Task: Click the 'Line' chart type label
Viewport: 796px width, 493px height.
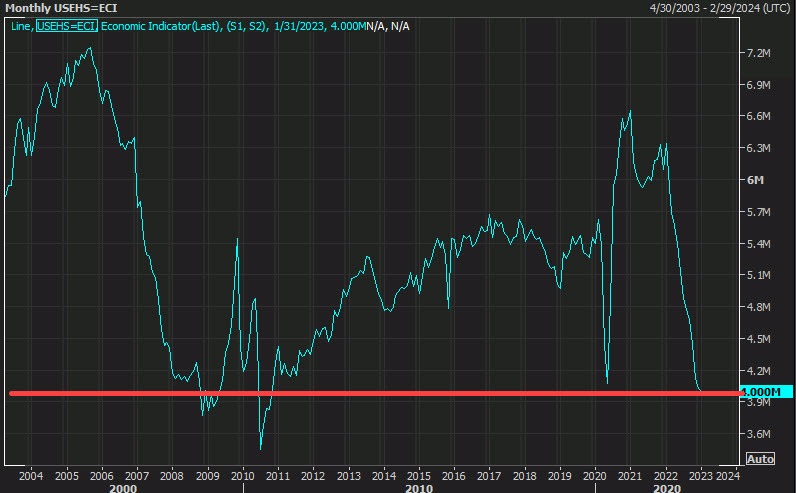Action: point(20,26)
